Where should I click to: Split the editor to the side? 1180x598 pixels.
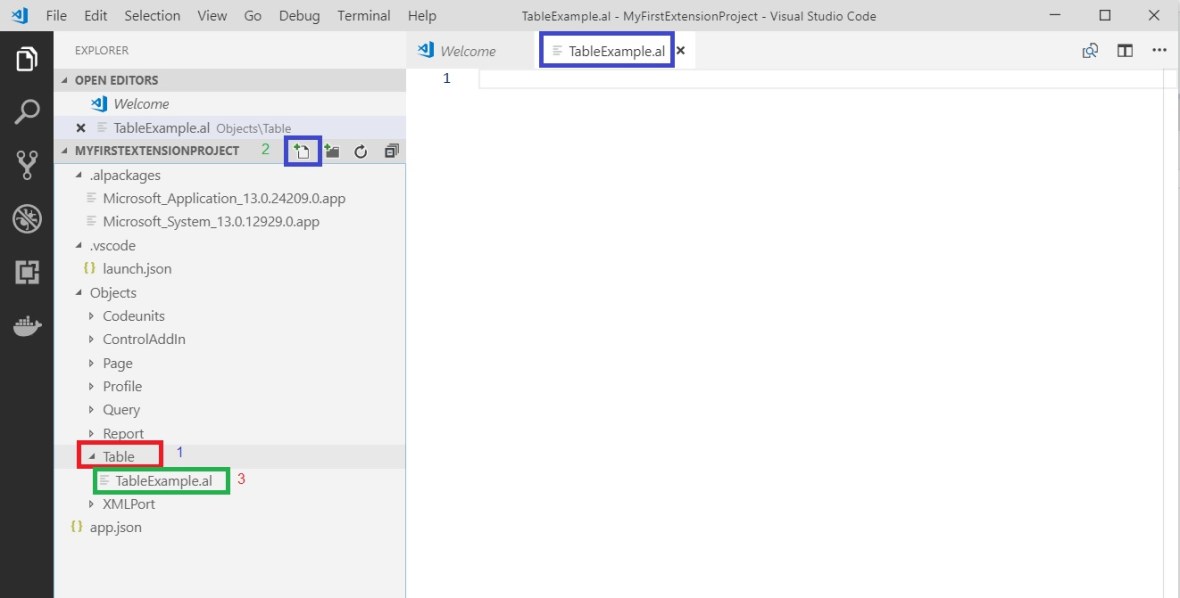coord(1125,51)
